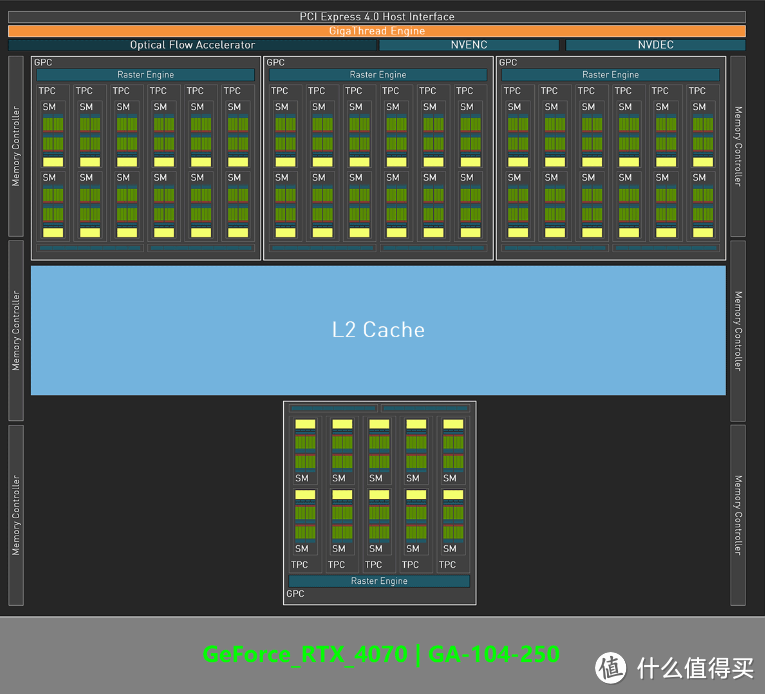Click Raster Engine in the middle top GPC

click(378, 75)
